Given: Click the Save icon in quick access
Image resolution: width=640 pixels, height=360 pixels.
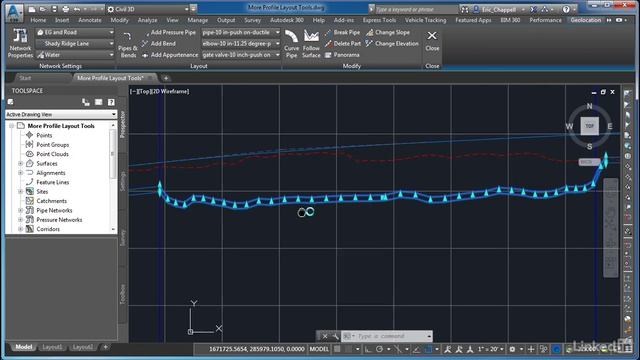Looking at the screenshot, I should pyautogui.click(x=54, y=9).
